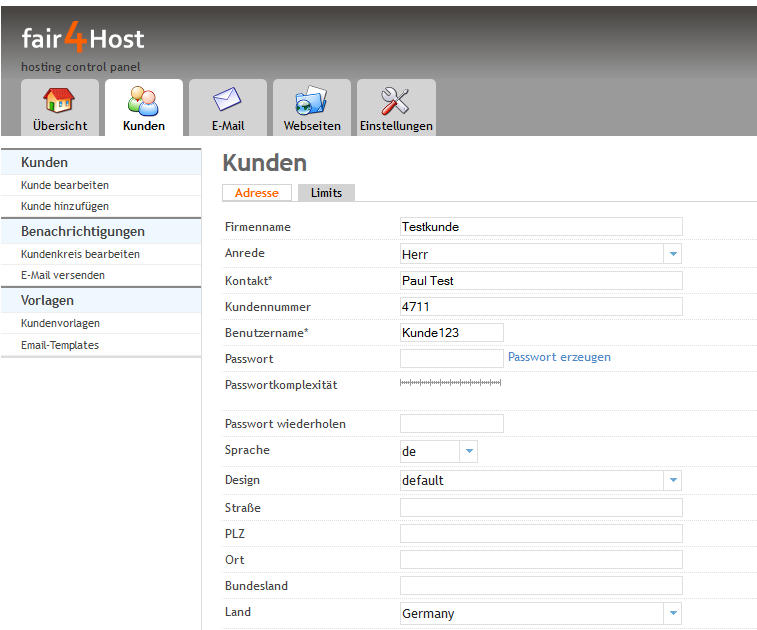The height and width of the screenshot is (630, 757).
Task: Focus the Benutzername text field
Action: tap(451, 332)
